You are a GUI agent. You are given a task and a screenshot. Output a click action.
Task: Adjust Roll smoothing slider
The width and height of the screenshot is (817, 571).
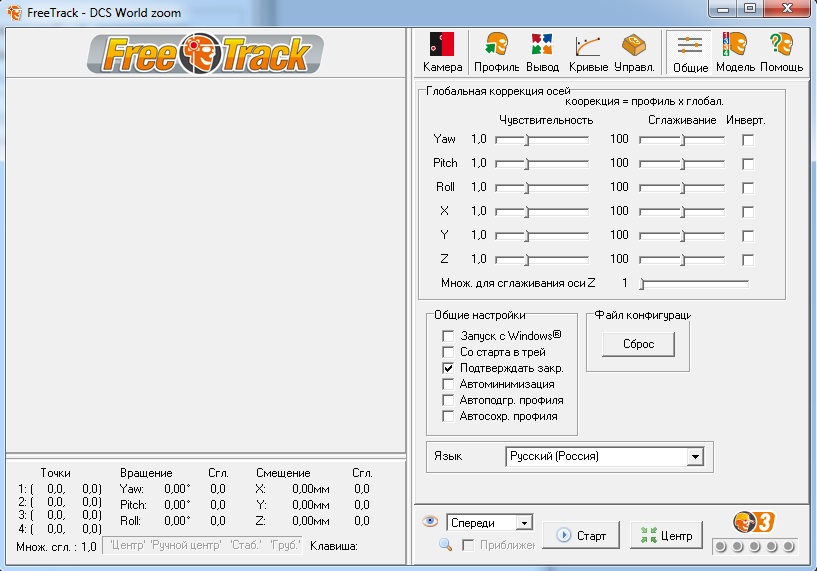click(682, 188)
